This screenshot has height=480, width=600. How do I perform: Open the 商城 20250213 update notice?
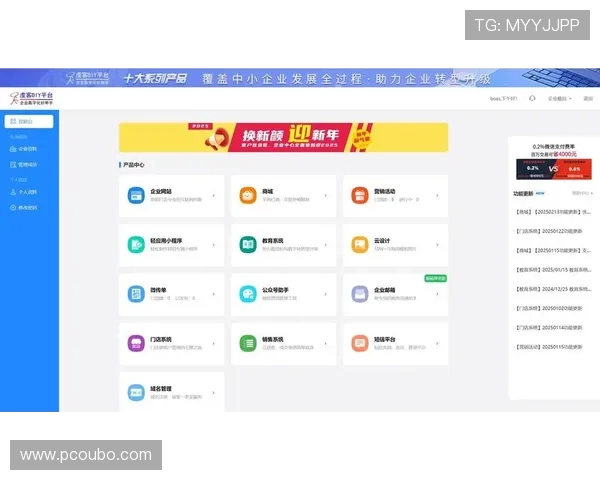(553, 212)
